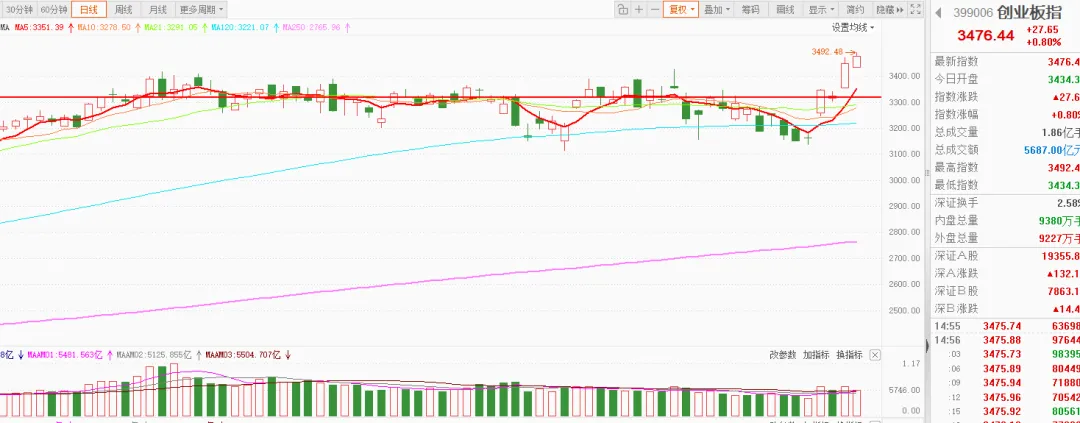The height and width of the screenshot is (423, 1080).
Task: Click the 深A涨跌 row
Action: (x=1005, y=274)
